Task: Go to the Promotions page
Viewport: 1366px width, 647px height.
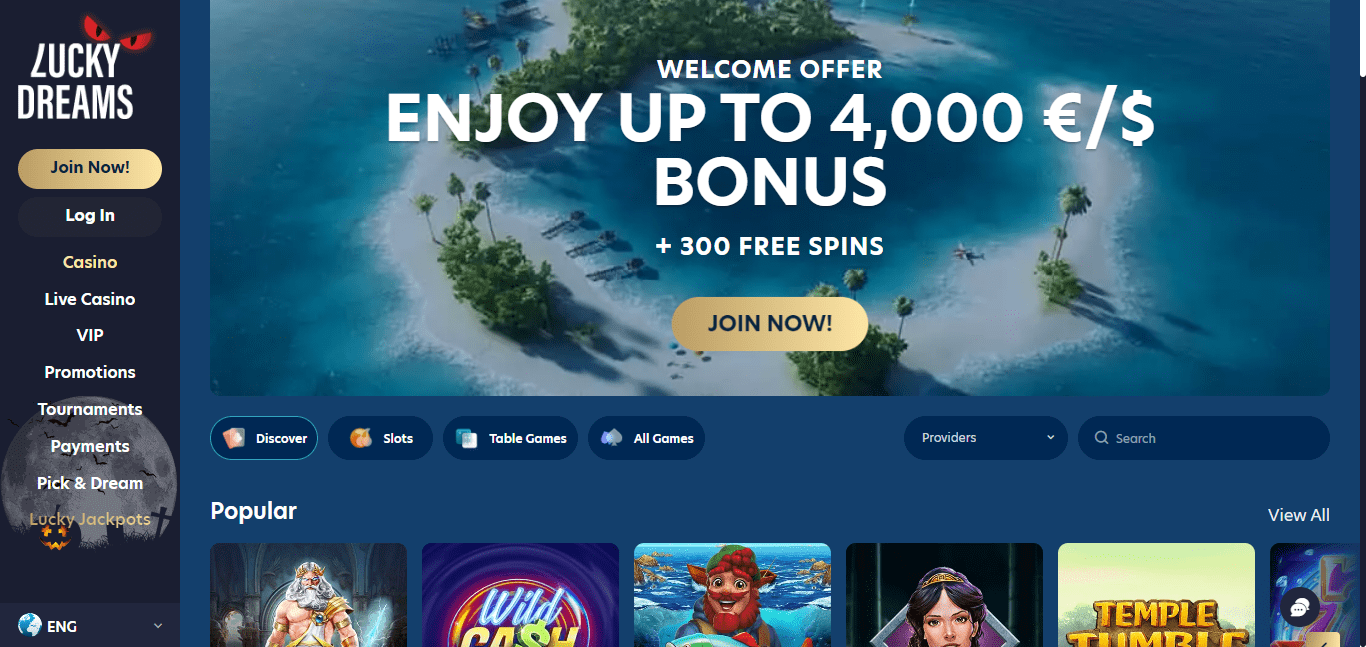Action: 90,372
